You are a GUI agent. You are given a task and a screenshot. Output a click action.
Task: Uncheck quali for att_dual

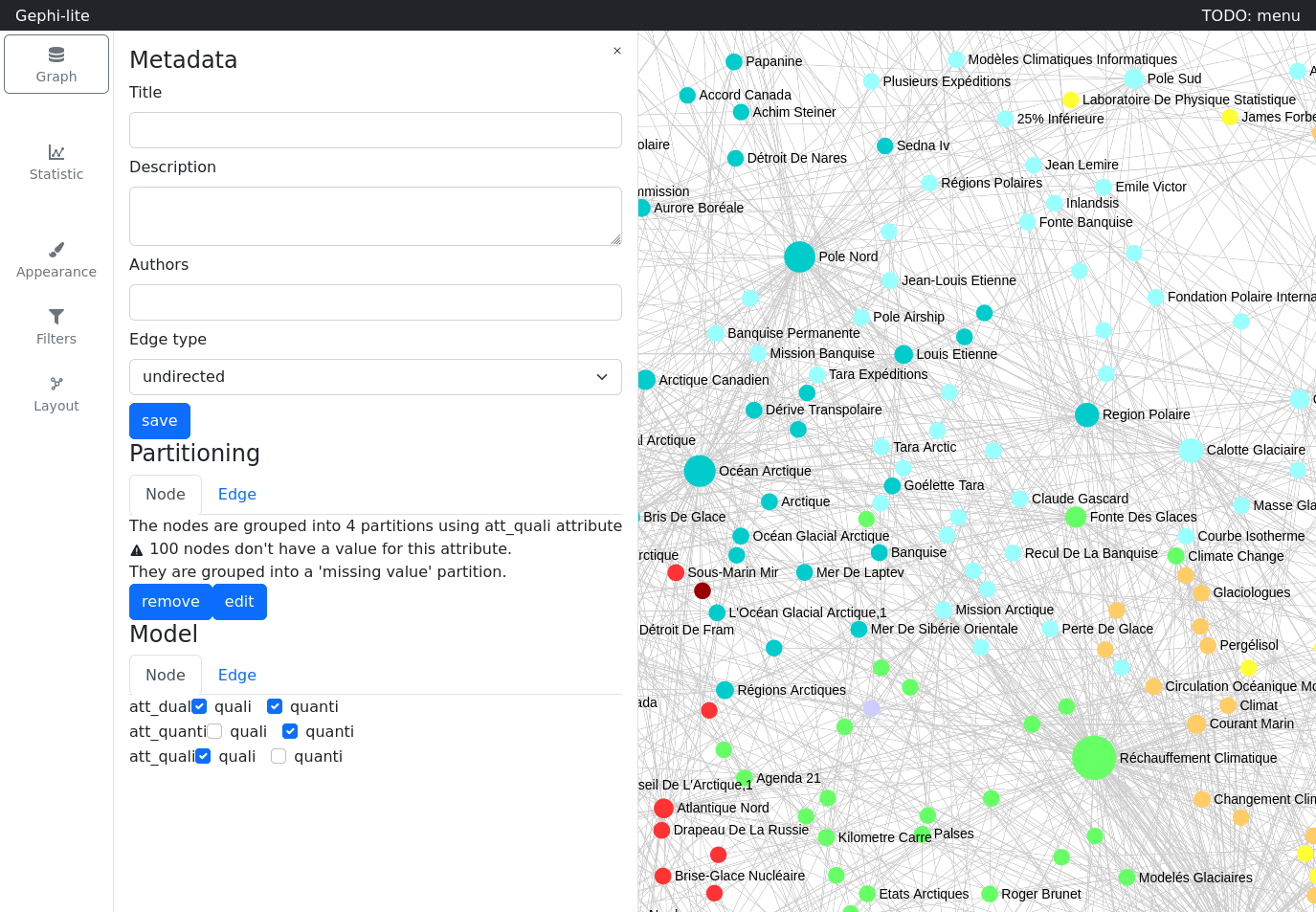[x=199, y=706]
